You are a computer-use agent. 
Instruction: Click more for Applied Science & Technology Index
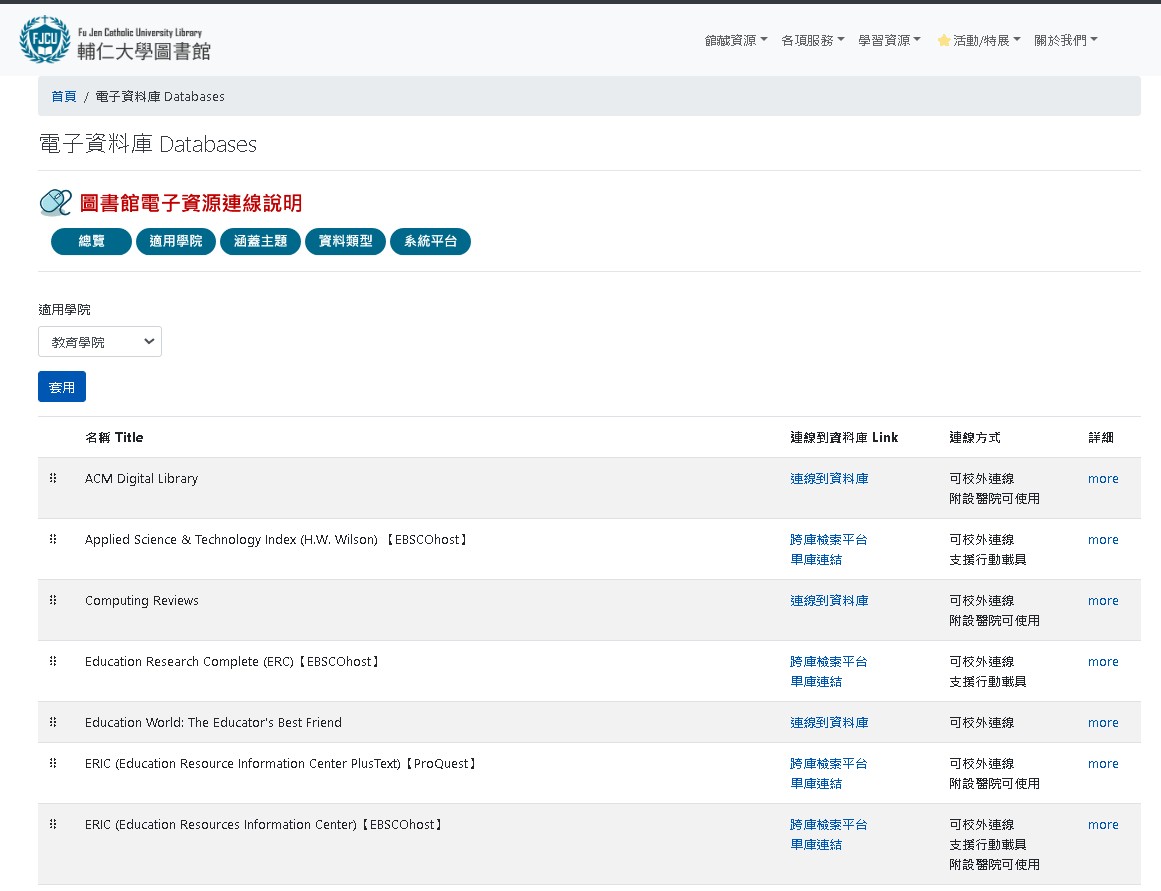click(x=1103, y=539)
